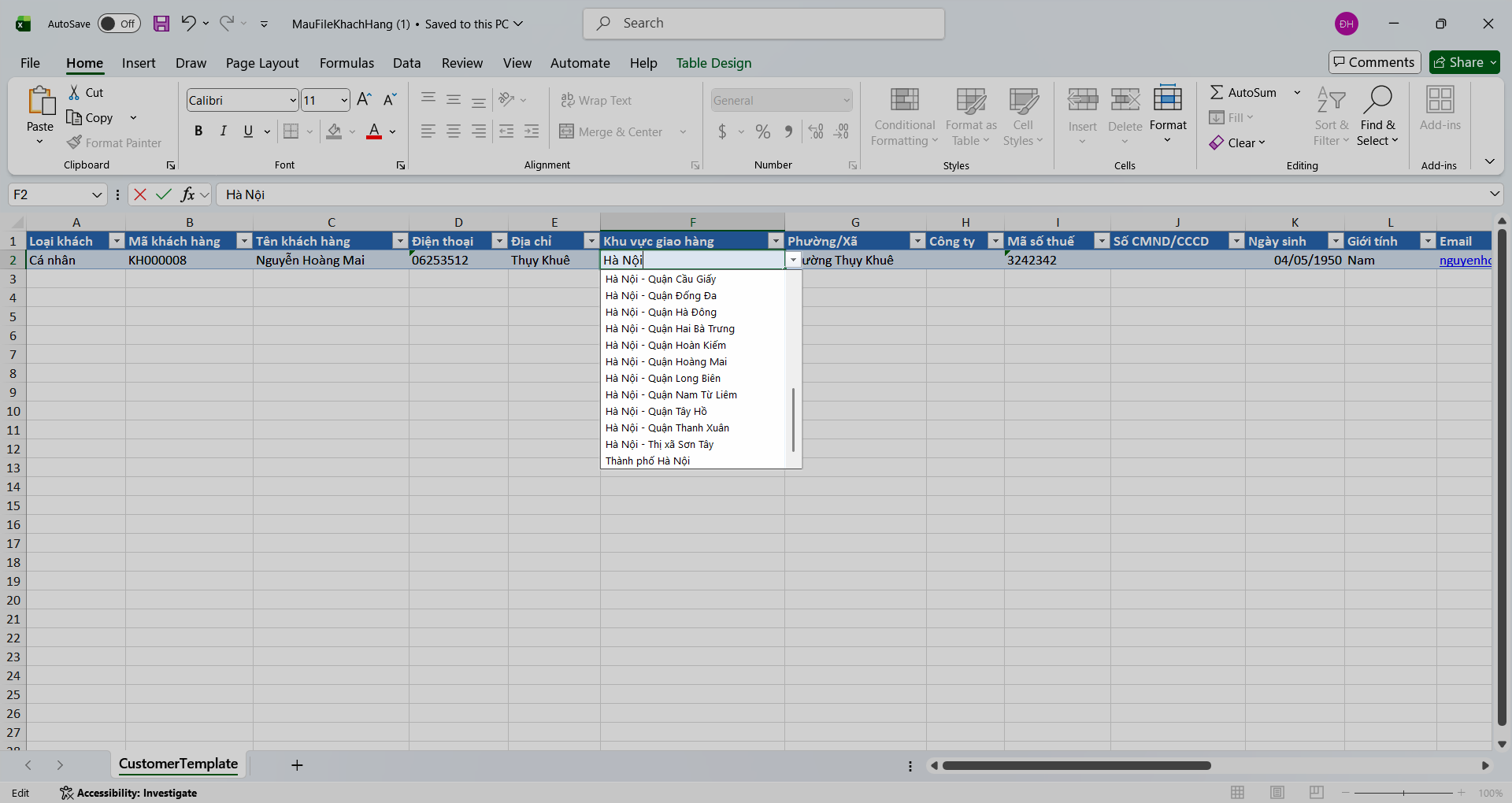Expand the Loại khách column filter

coord(117,241)
